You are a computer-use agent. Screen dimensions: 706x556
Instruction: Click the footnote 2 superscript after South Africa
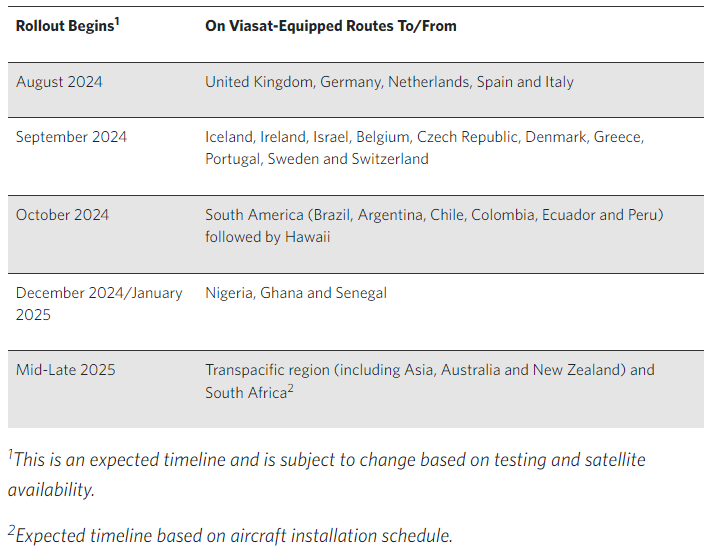tap(290, 388)
